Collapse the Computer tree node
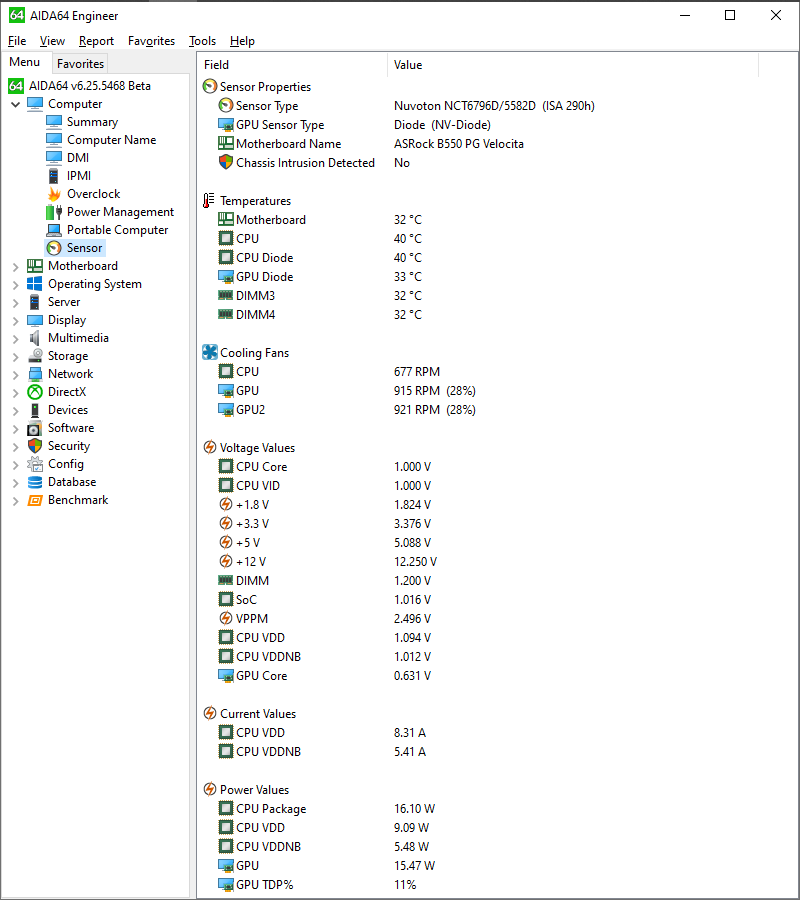 click(15, 104)
